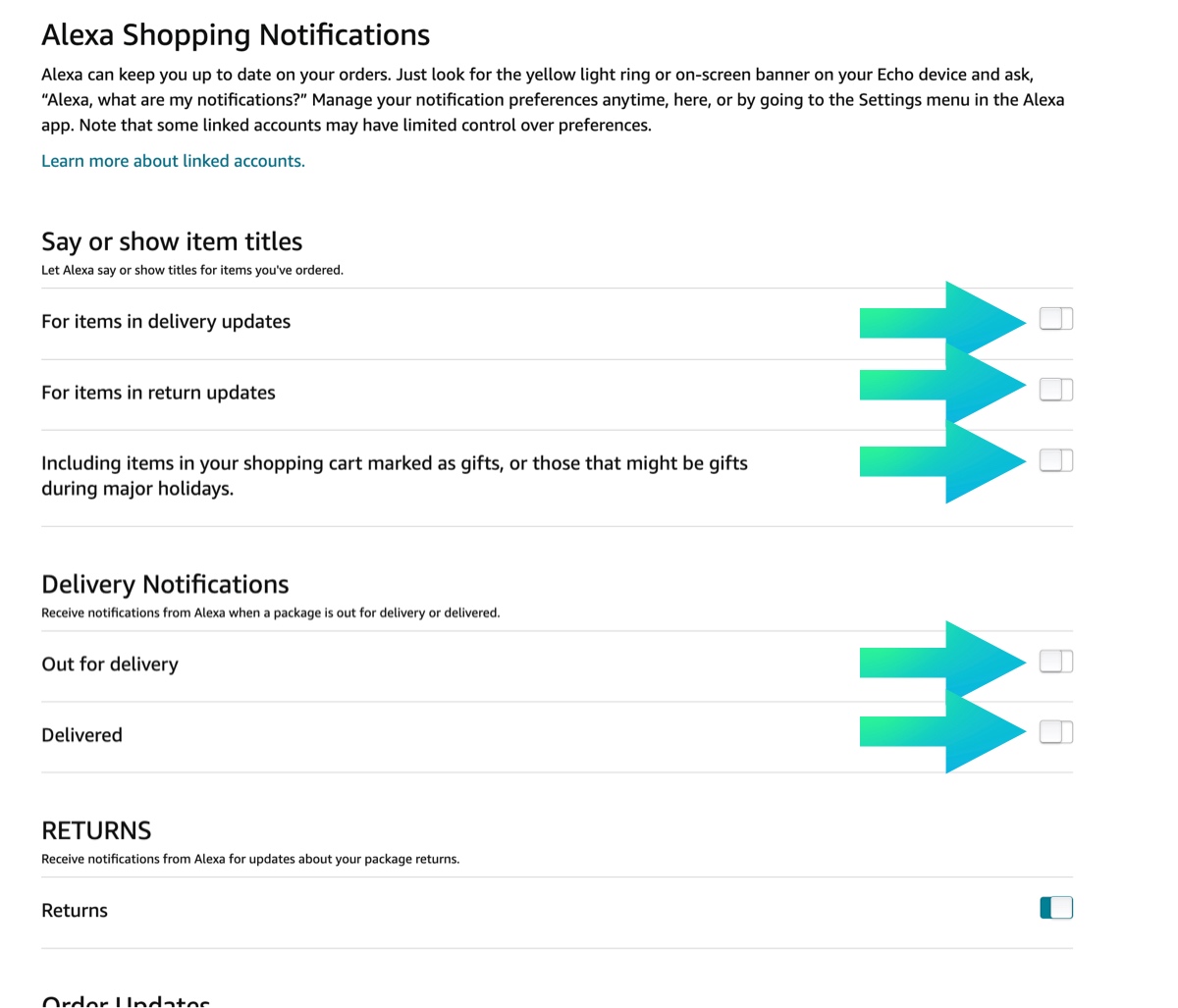Click the arrow pointing at 'Delivered' toggle
The image size is (1178, 1008).
click(x=942, y=731)
